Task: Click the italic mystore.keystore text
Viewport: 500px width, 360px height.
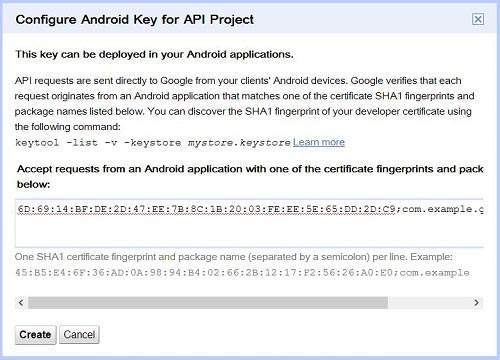Action: (x=239, y=143)
